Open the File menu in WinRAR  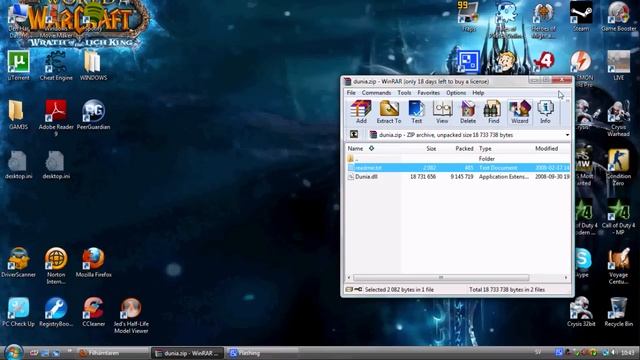[351, 93]
